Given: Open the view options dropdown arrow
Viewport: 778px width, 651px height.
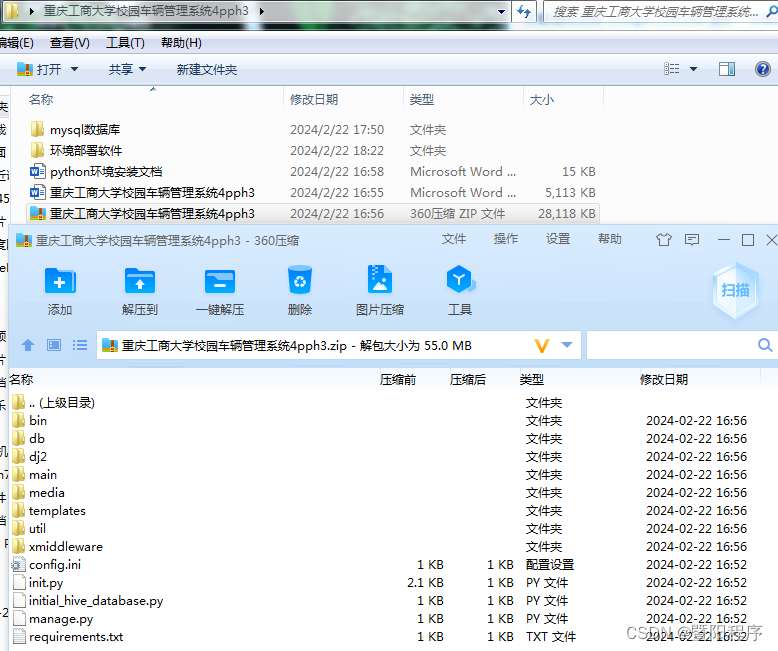Looking at the screenshot, I should (694, 69).
